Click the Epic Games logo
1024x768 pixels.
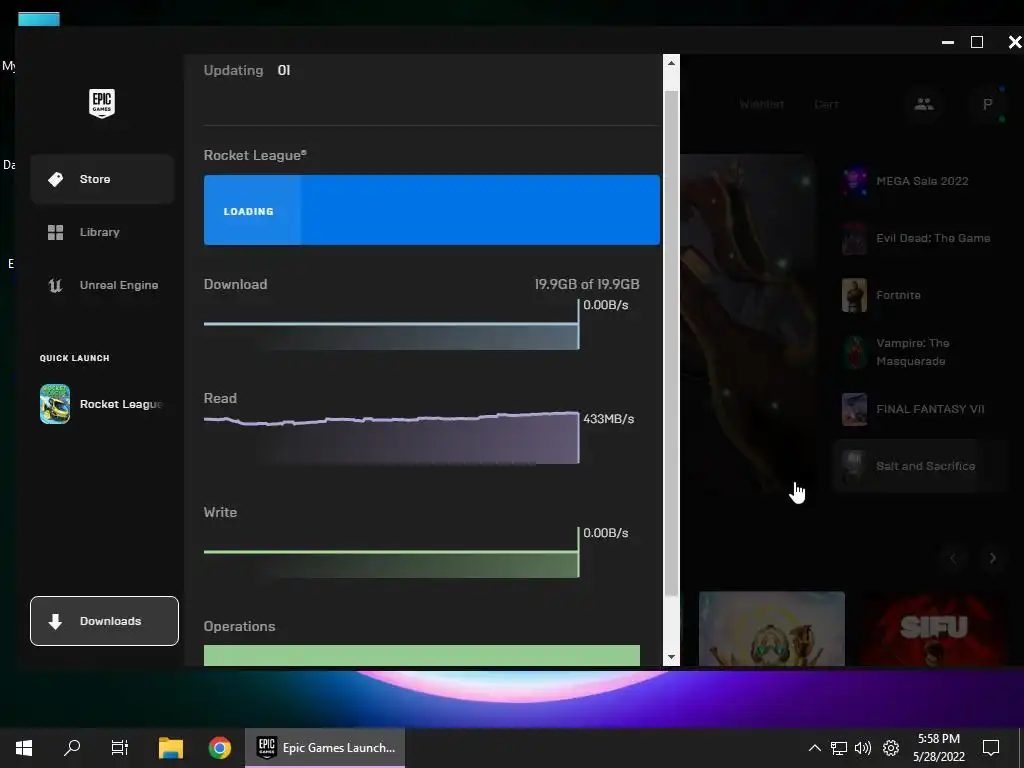pos(102,103)
